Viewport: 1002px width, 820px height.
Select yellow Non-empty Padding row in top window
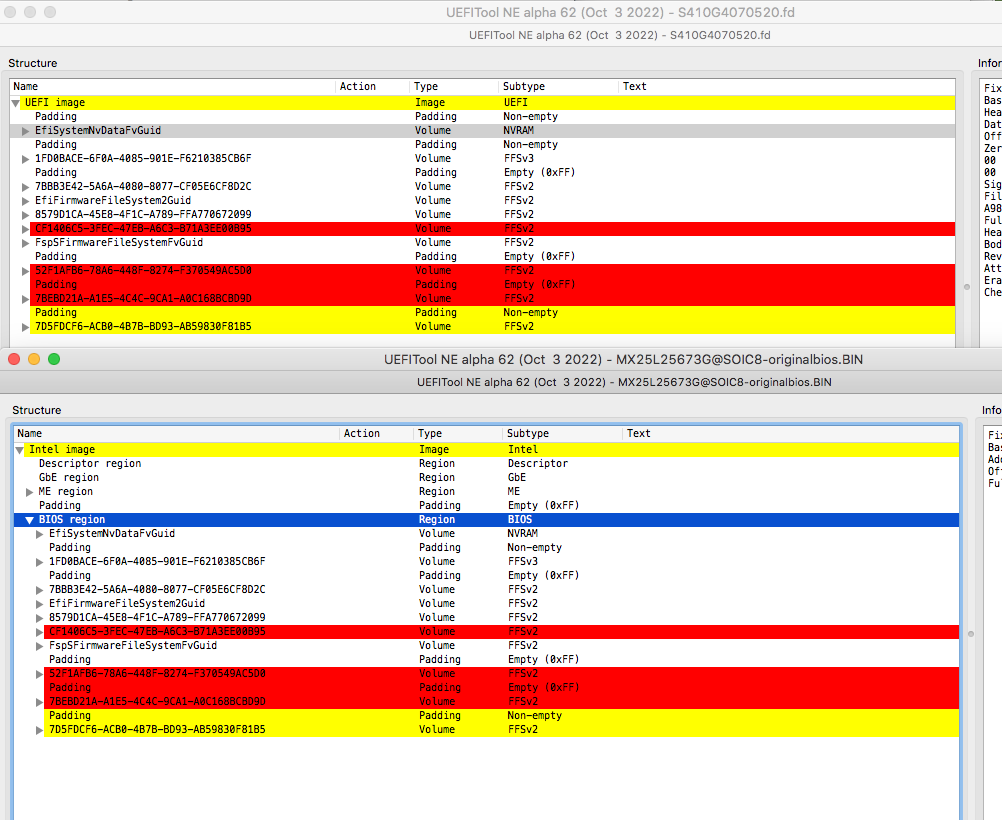coord(483,313)
